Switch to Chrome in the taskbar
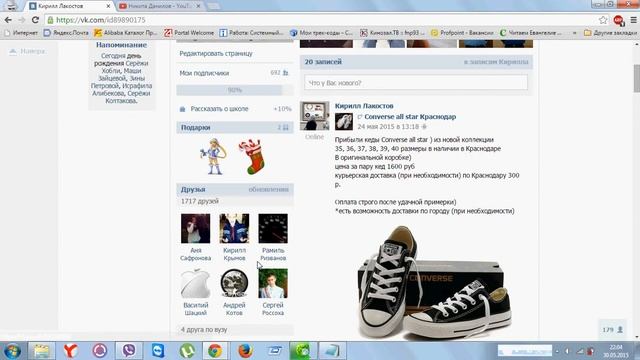 point(215,351)
